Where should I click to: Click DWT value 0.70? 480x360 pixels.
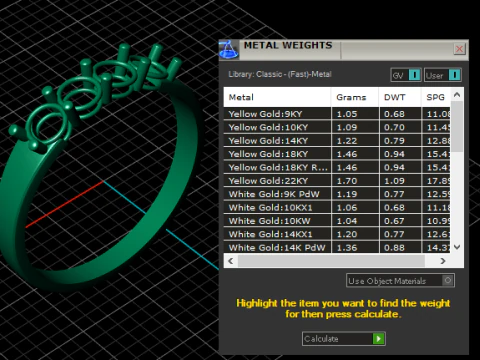click(394, 127)
